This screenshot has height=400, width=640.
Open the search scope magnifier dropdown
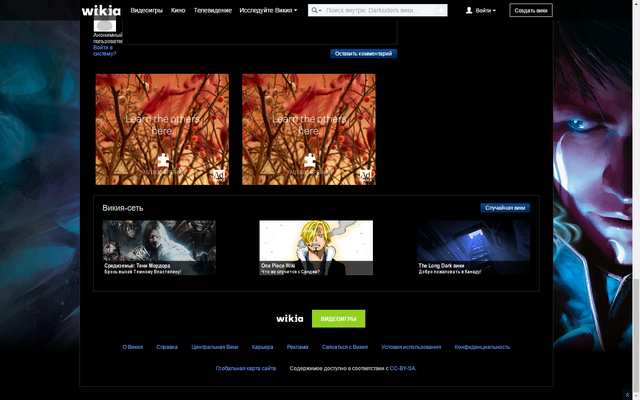pos(316,10)
